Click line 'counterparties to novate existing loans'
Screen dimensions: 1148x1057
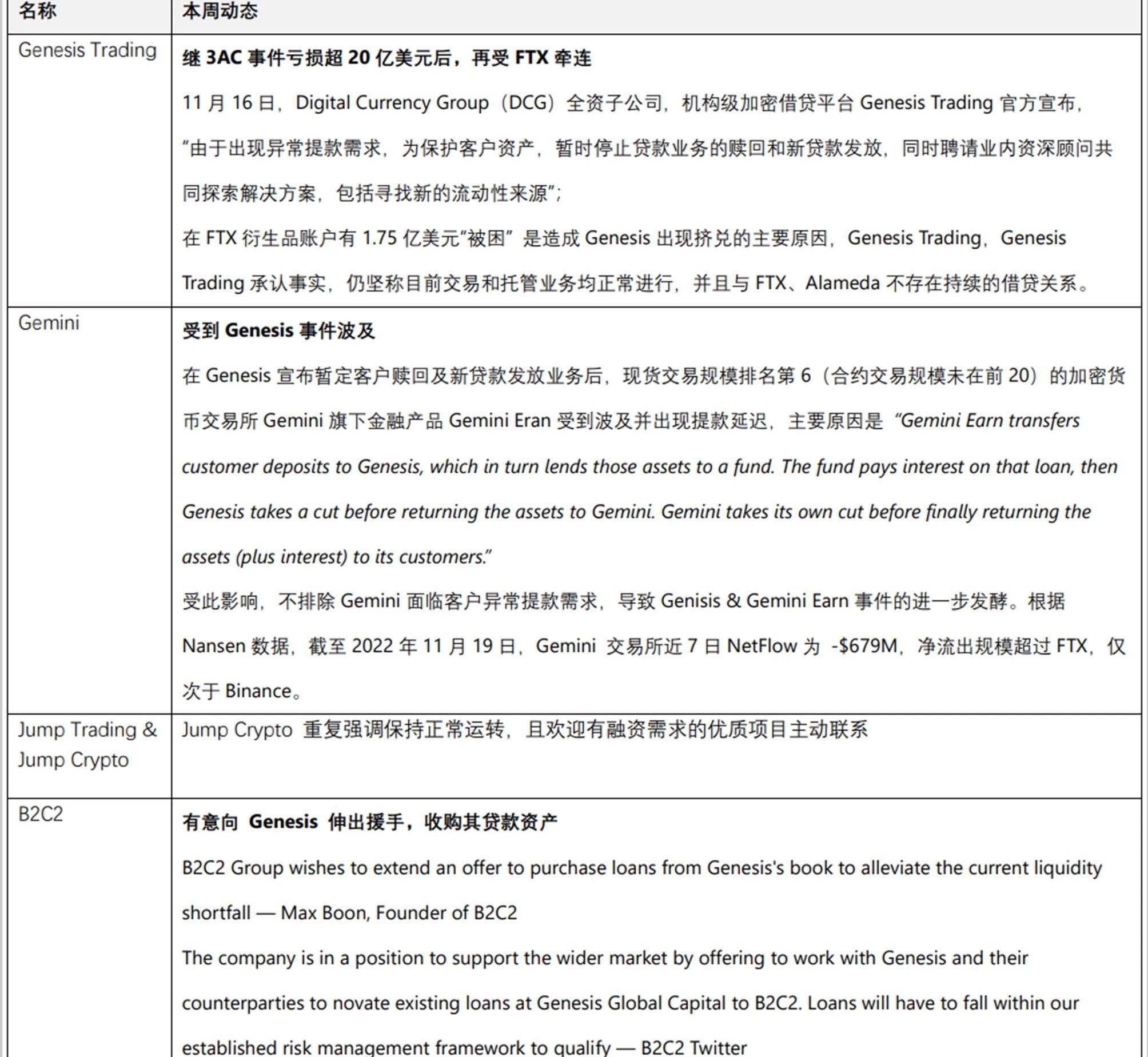(631, 1003)
